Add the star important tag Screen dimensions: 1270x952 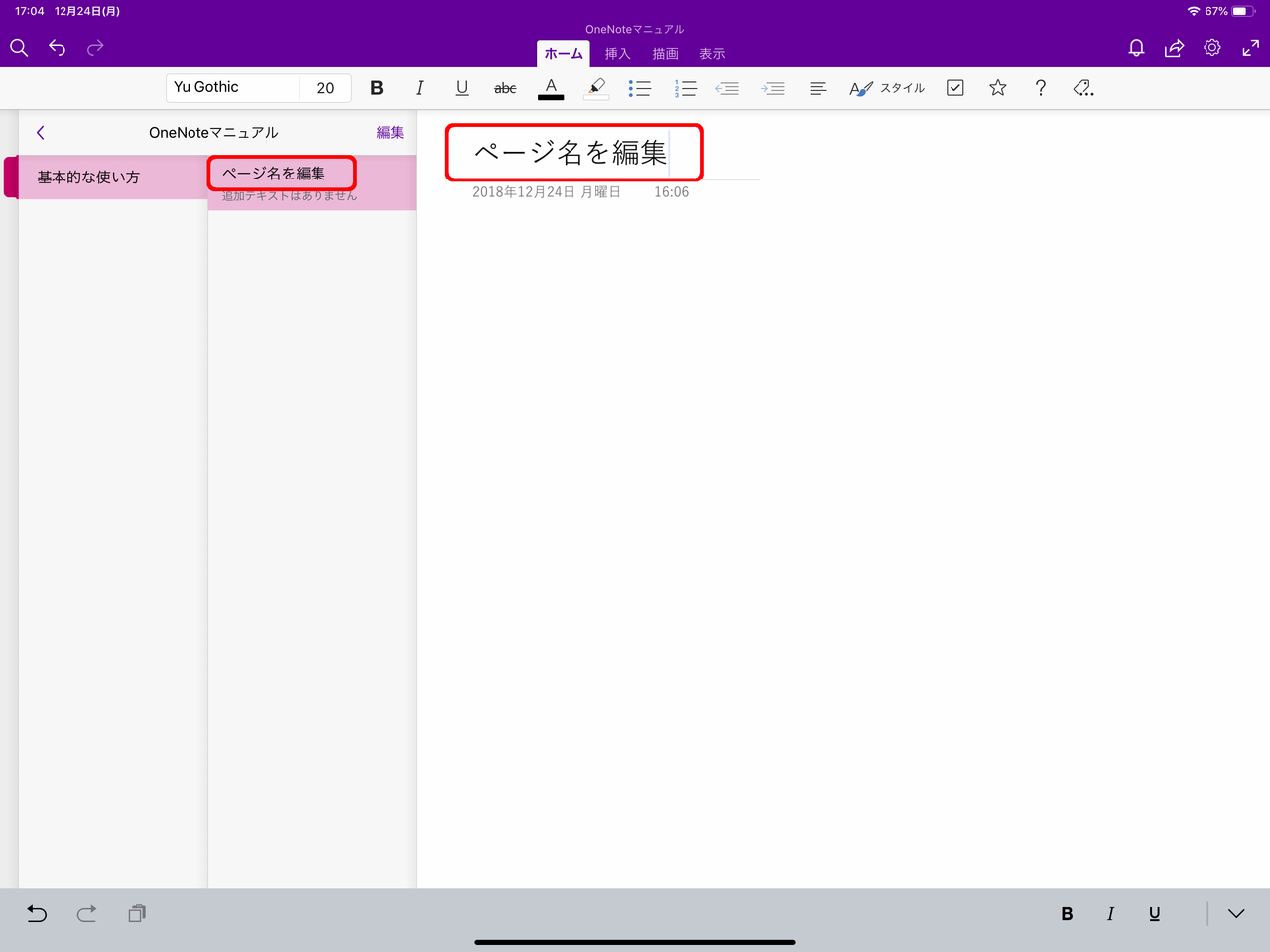(x=998, y=88)
